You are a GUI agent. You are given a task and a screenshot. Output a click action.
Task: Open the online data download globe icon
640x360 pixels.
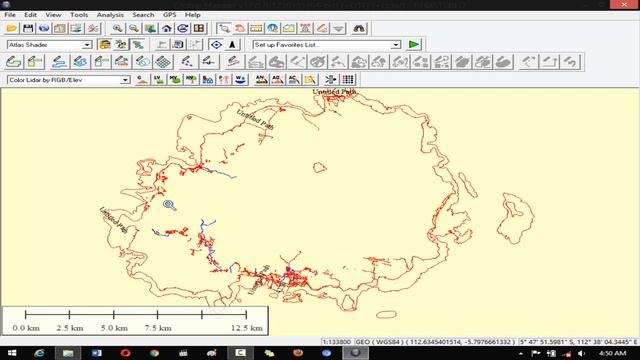(44, 28)
